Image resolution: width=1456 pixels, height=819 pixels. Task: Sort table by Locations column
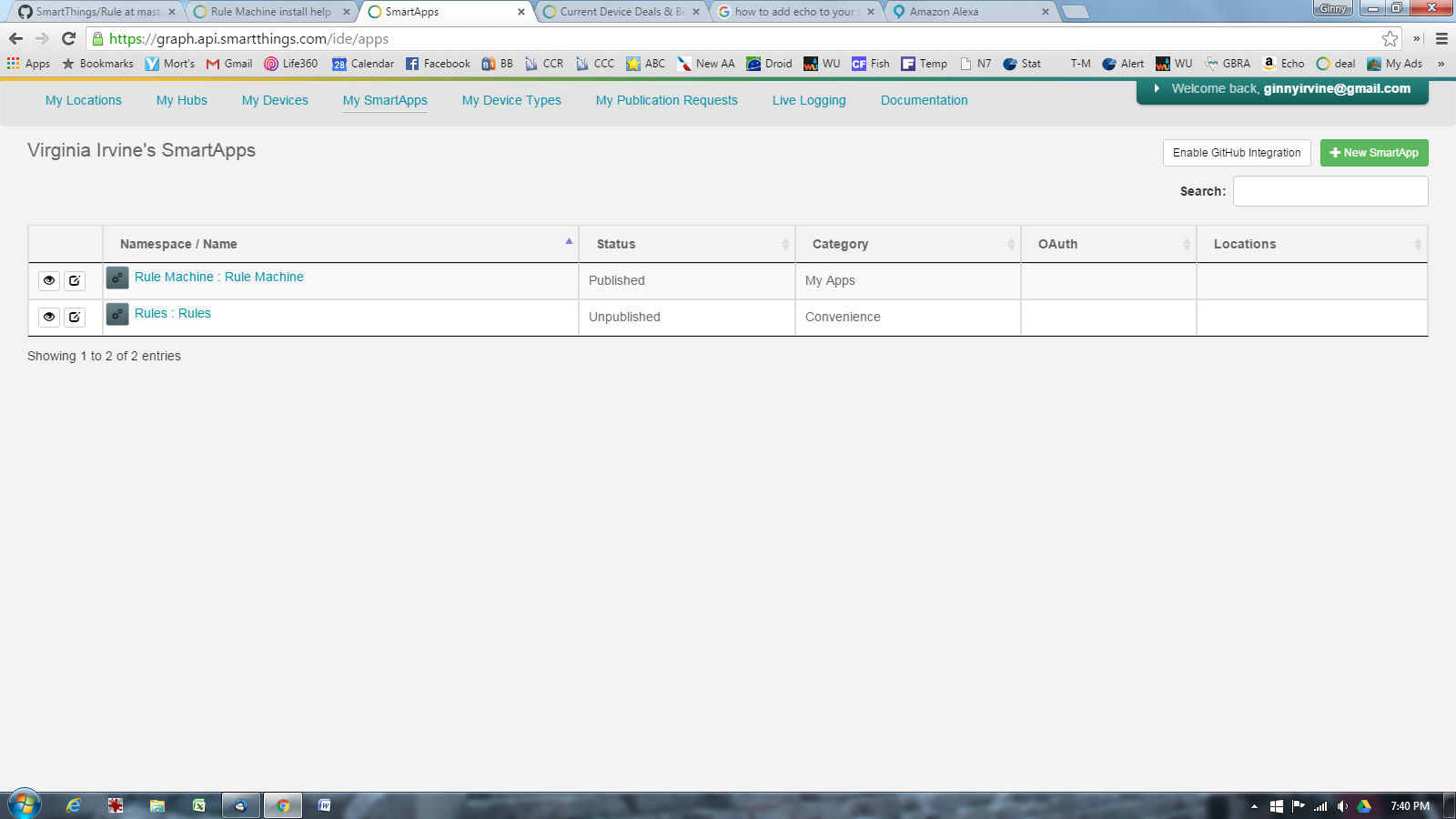coord(1312,244)
